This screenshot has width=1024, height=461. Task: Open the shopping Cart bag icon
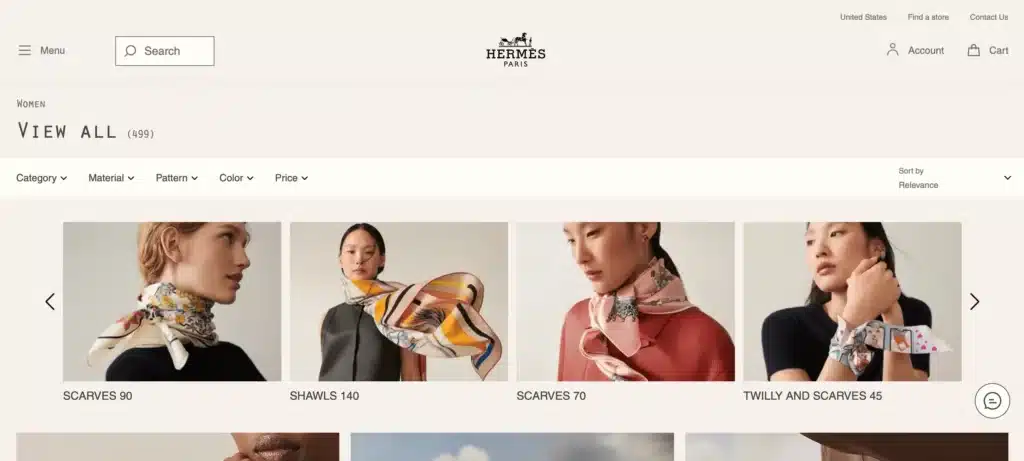point(973,50)
